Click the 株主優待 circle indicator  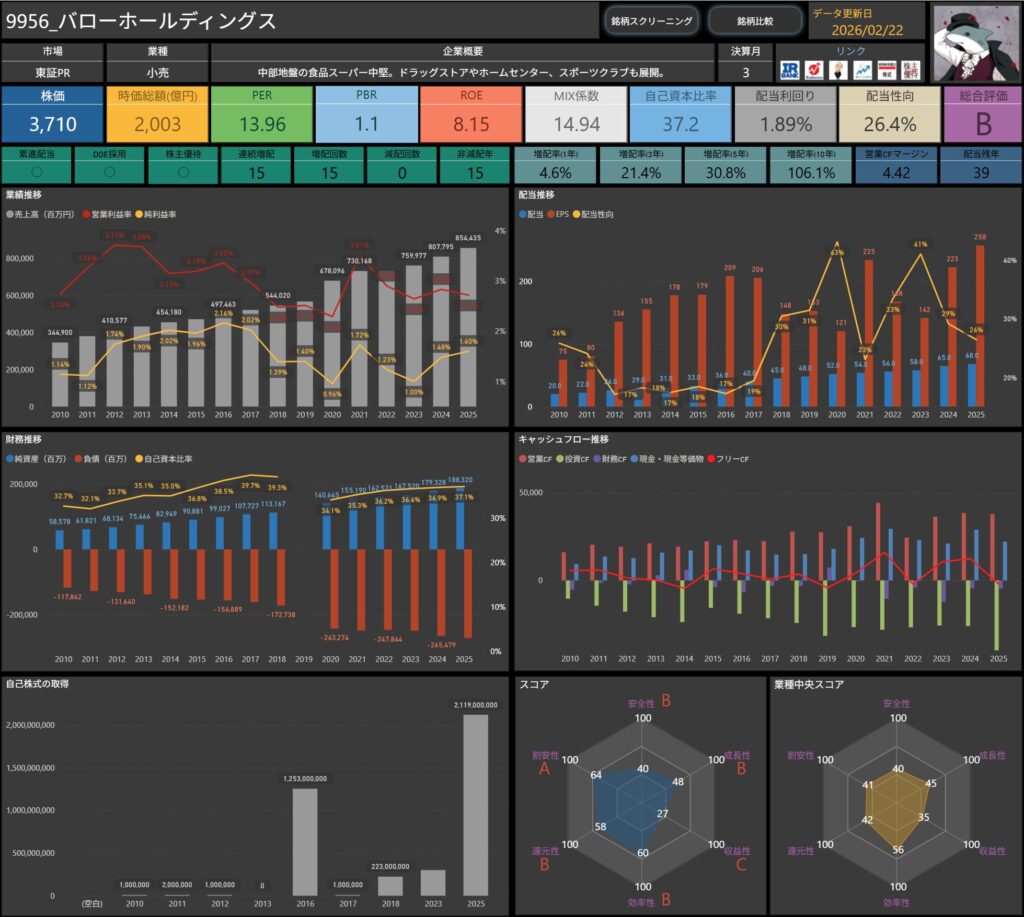coord(182,172)
